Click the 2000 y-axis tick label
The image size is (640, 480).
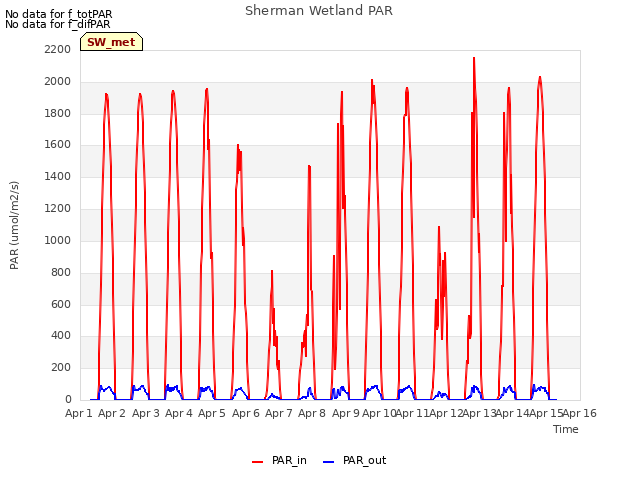[x=58, y=81]
